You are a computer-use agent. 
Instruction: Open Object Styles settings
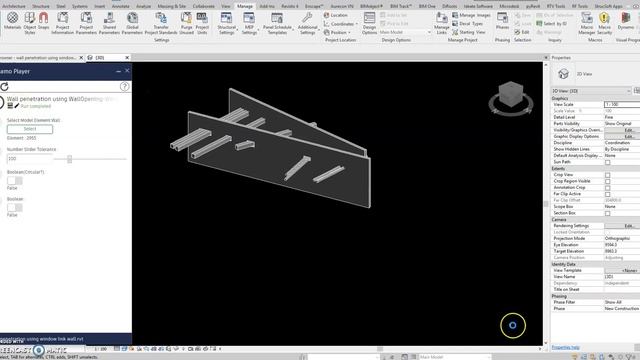coord(30,22)
